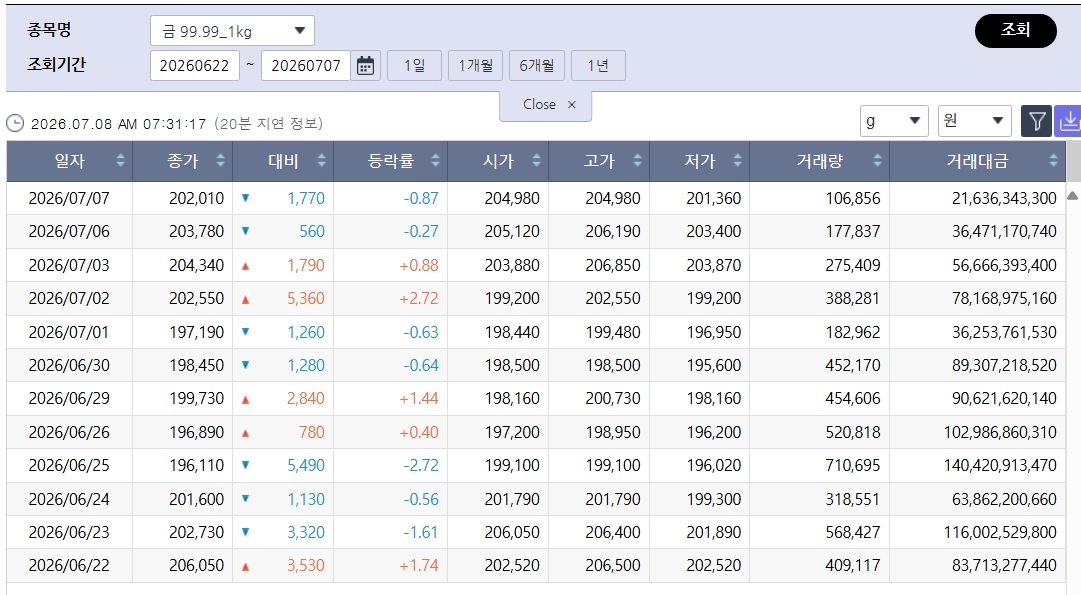The width and height of the screenshot is (1081, 595).
Task: Open the 원 currency dropdown
Action: 974,121
